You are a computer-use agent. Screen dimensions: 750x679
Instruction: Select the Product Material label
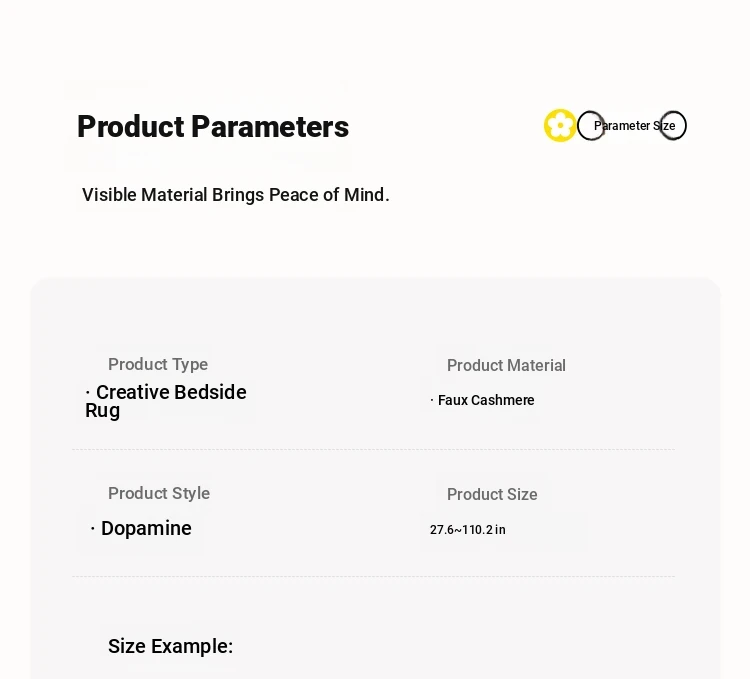pos(506,366)
